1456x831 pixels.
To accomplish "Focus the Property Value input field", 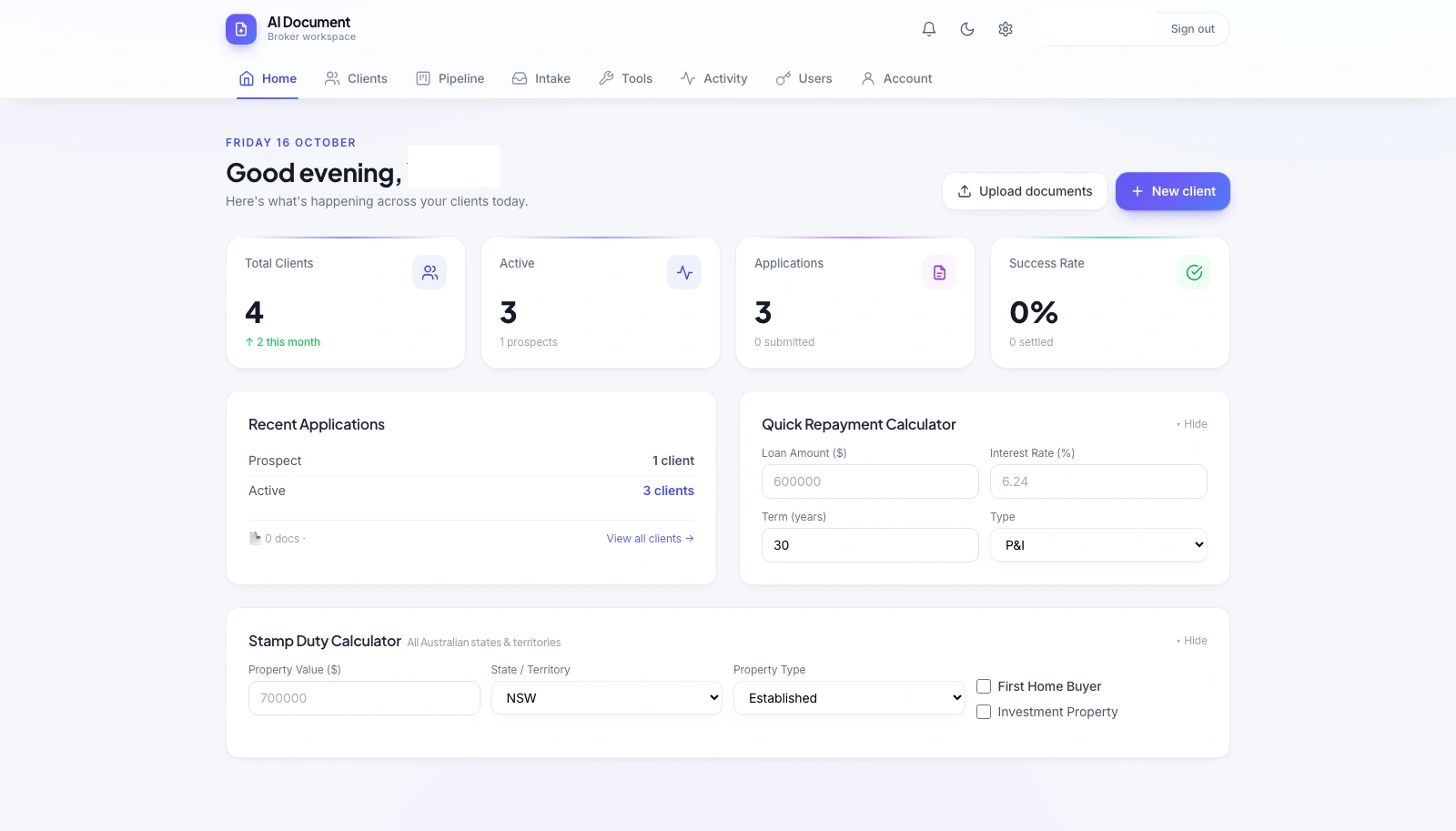I will [x=364, y=698].
